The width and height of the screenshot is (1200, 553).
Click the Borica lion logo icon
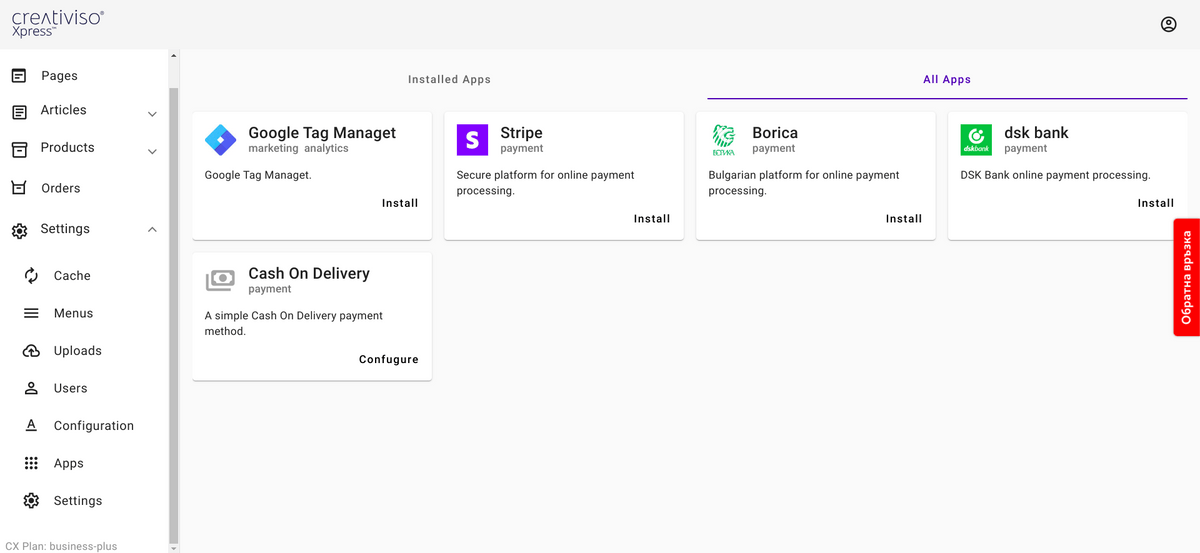(723, 140)
